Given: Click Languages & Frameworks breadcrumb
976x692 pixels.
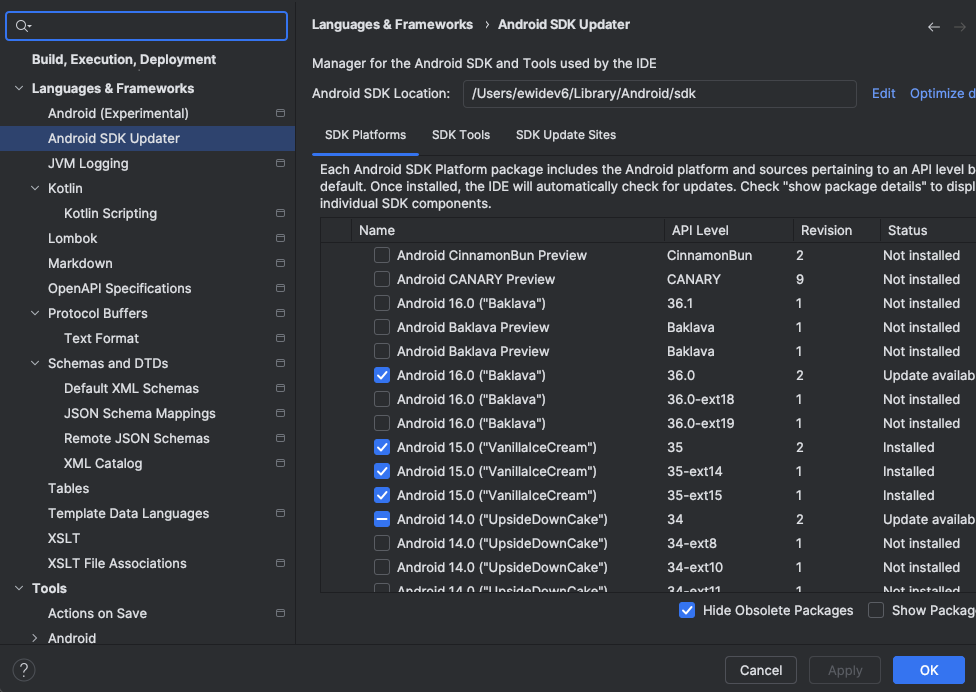Looking at the screenshot, I should (x=392, y=24).
